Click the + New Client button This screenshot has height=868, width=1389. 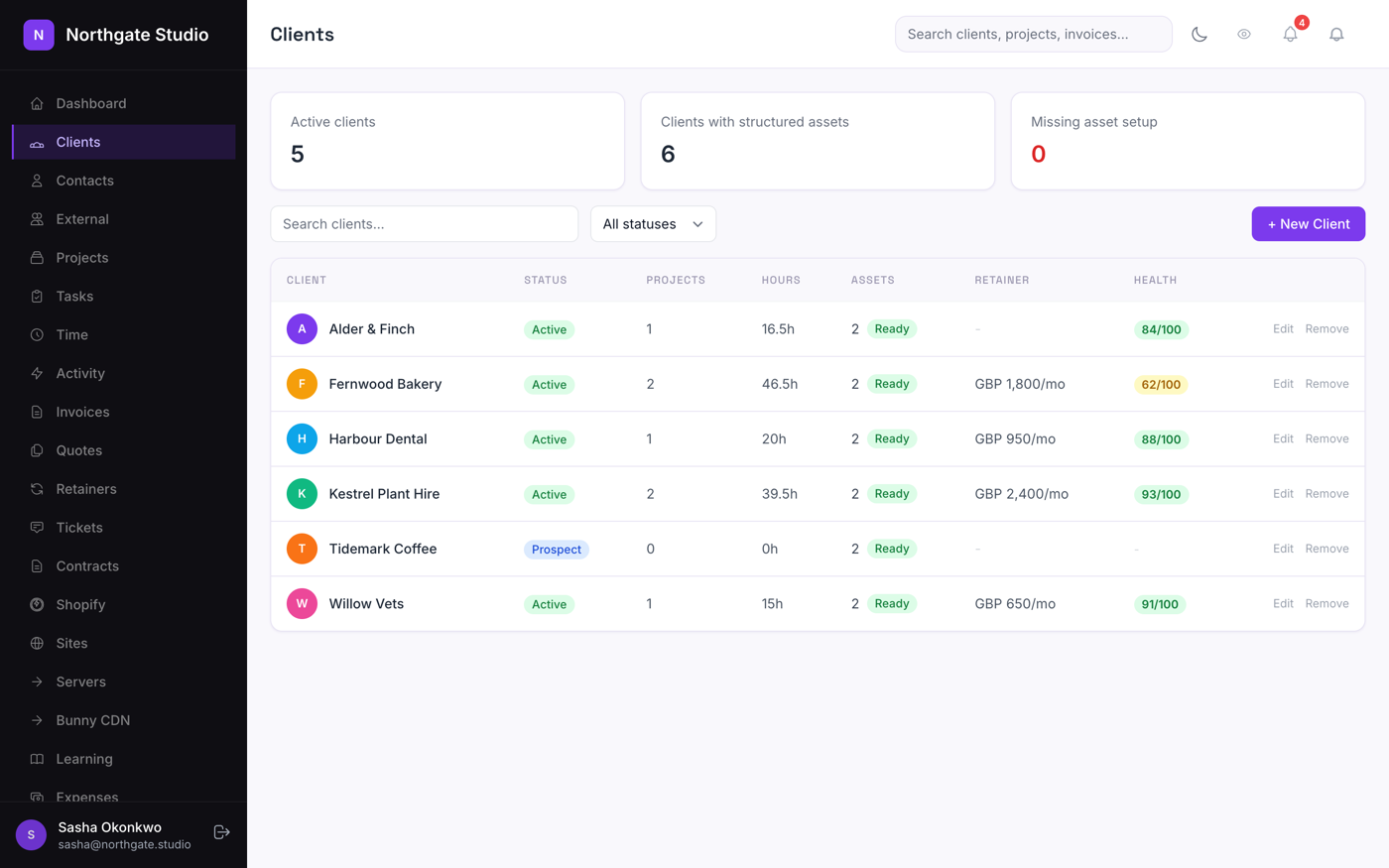(x=1308, y=224)
